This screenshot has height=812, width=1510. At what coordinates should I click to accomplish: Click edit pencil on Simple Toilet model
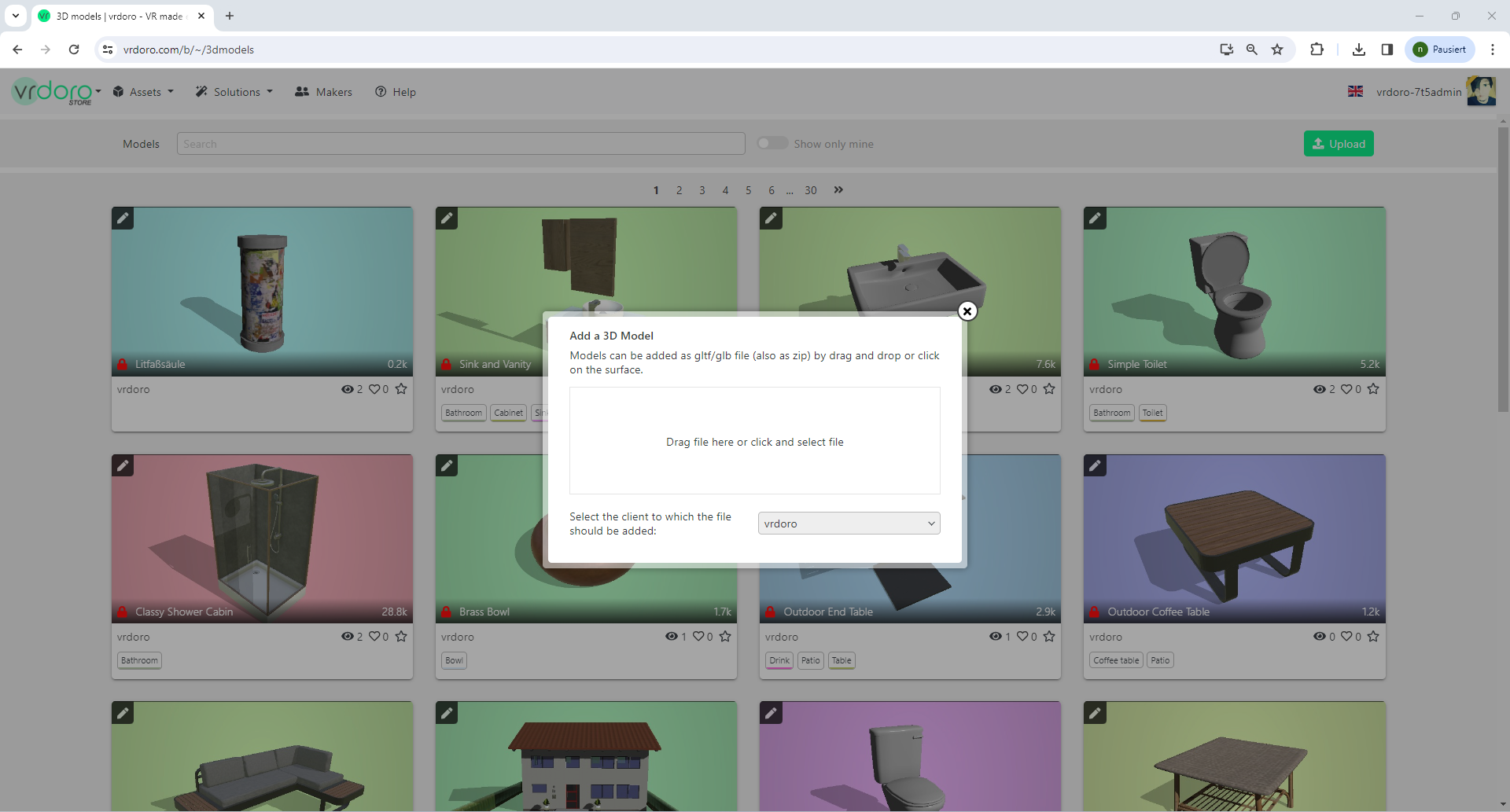click(x=1095, y=219)
